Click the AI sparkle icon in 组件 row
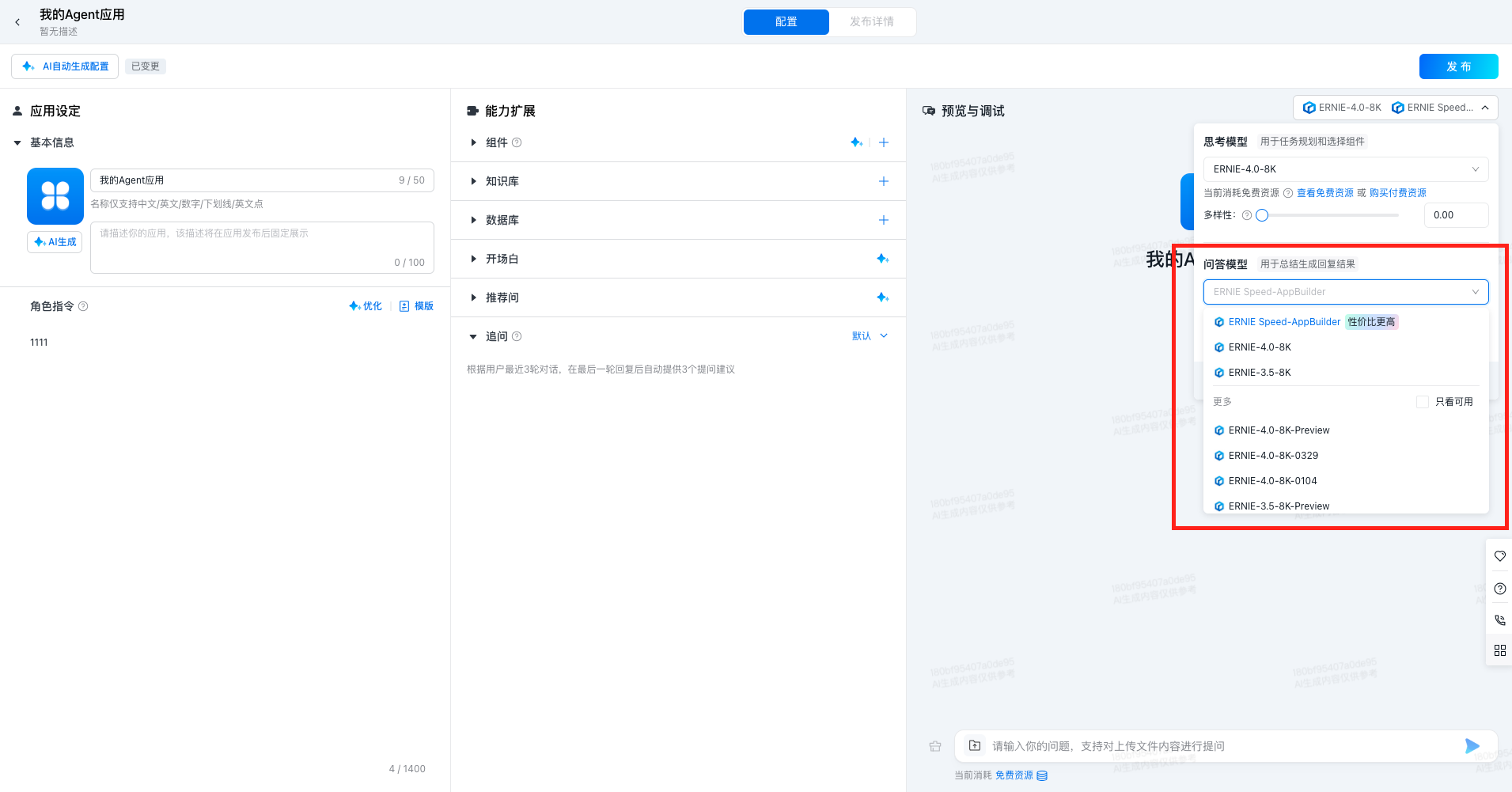This screenshot has width=1512, height=792. click(x=857, y=142)
